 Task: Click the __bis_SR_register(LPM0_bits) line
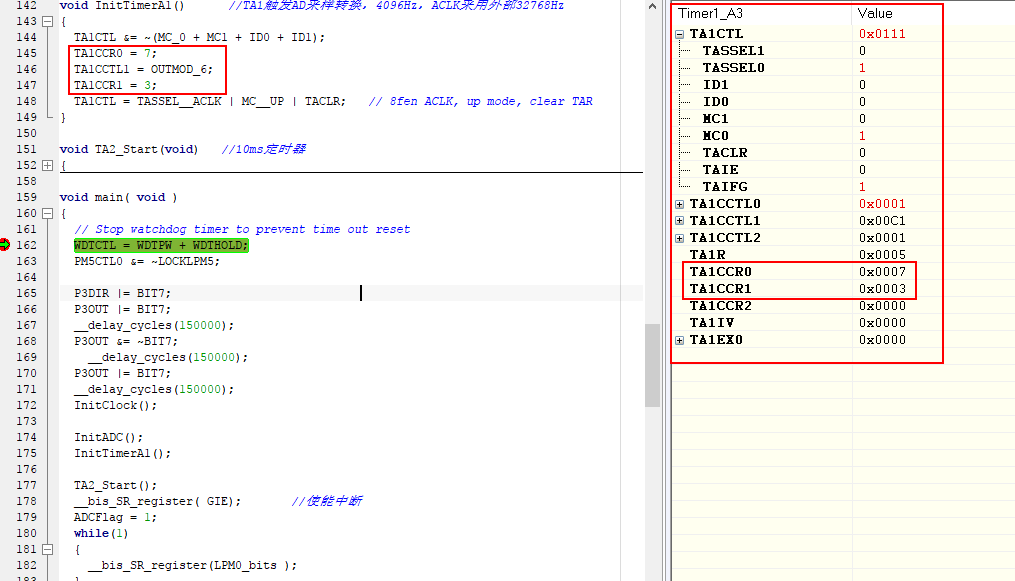coord(192,565)
